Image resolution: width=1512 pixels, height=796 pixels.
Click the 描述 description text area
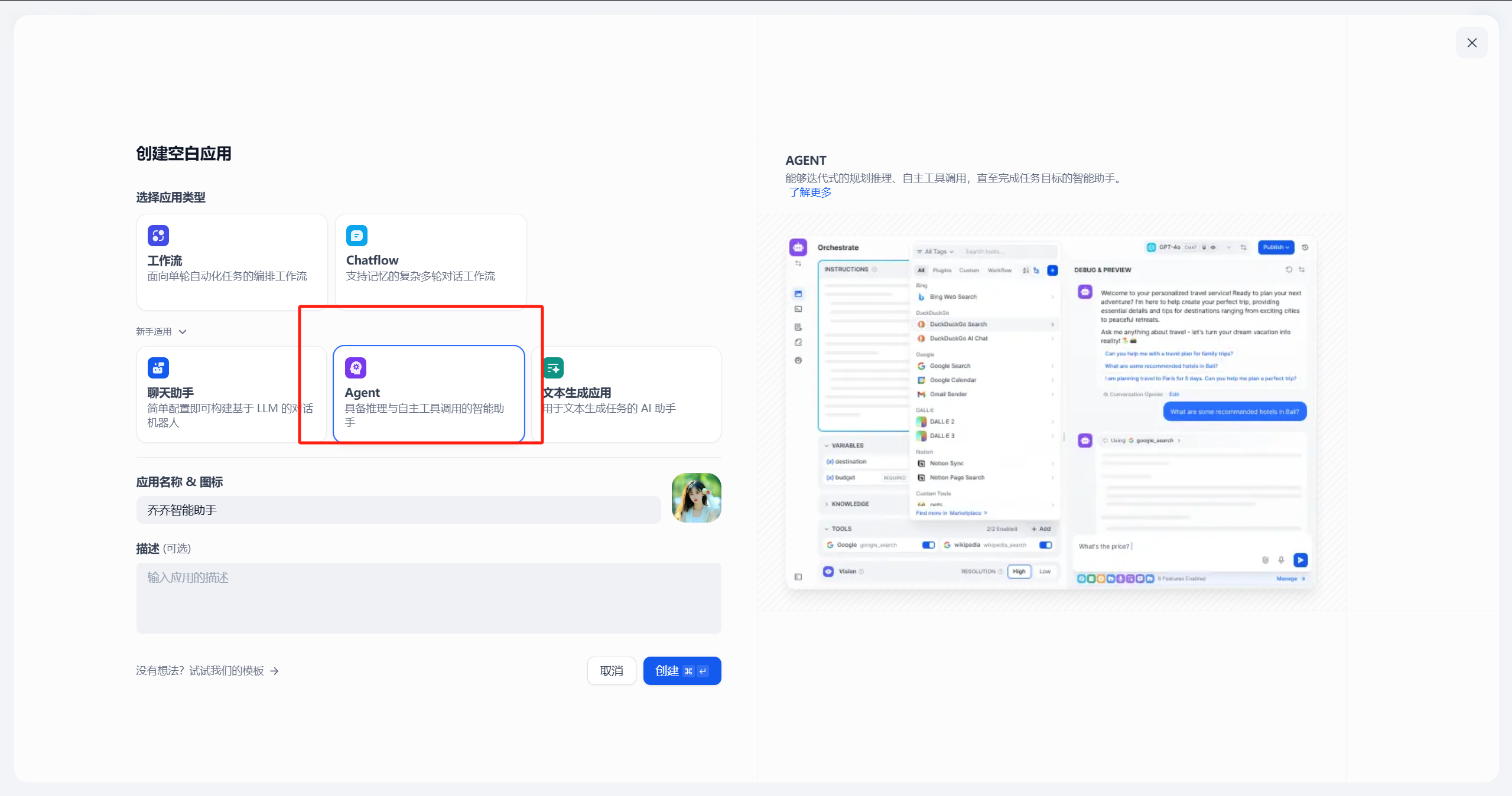point(428,598)
